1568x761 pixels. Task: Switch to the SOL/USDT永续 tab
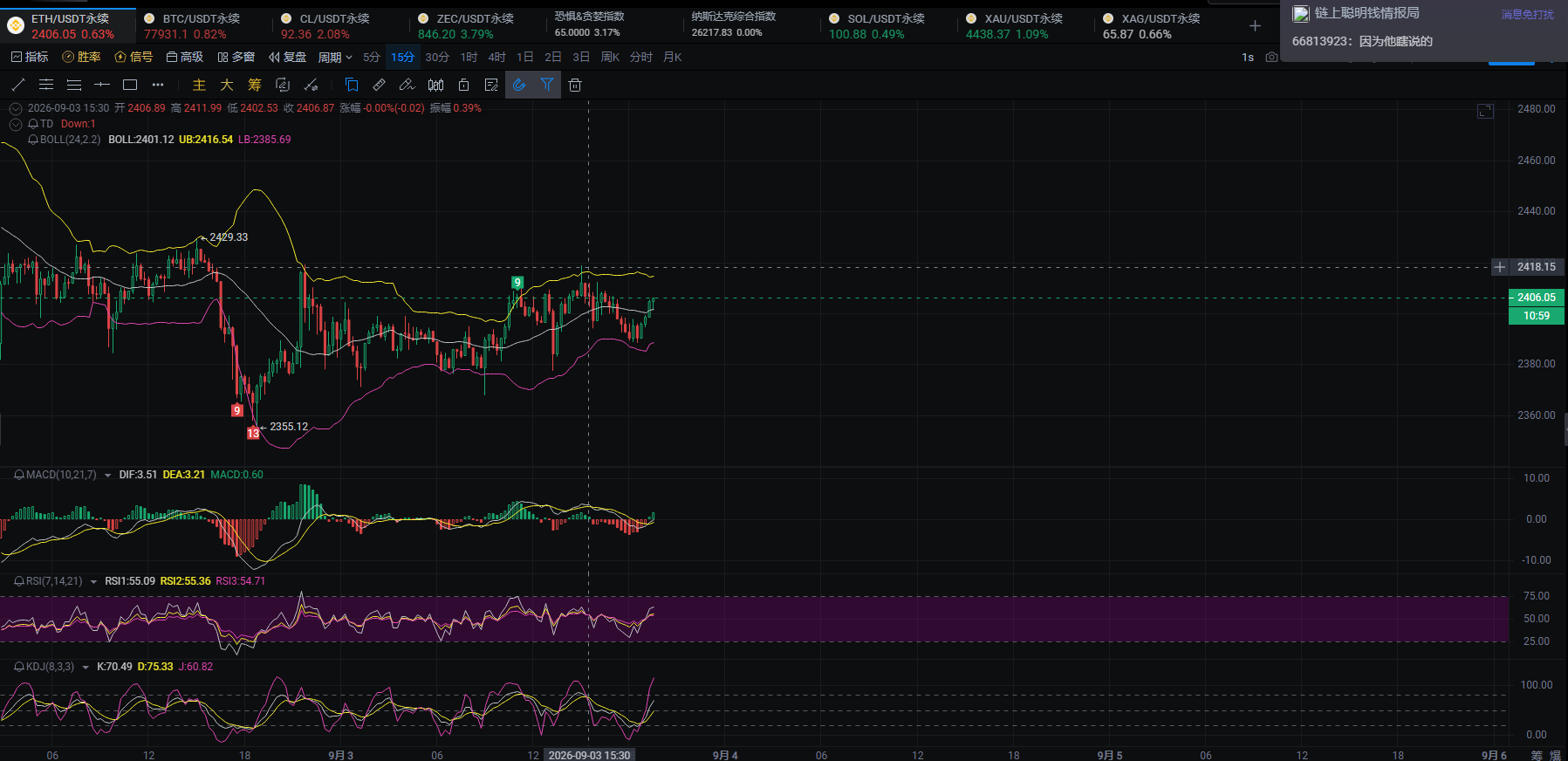pyautogui.click(x=877, y=25)
